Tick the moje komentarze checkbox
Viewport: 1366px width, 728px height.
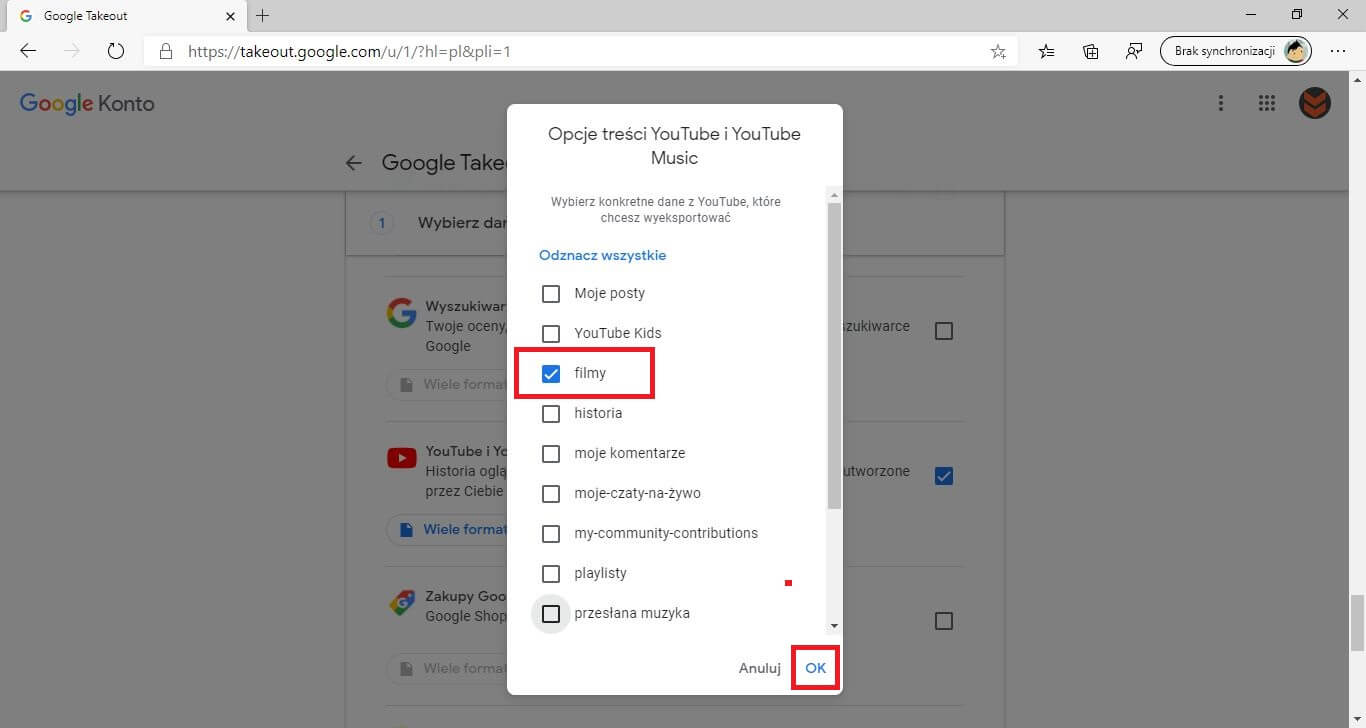tap(551, 454)
